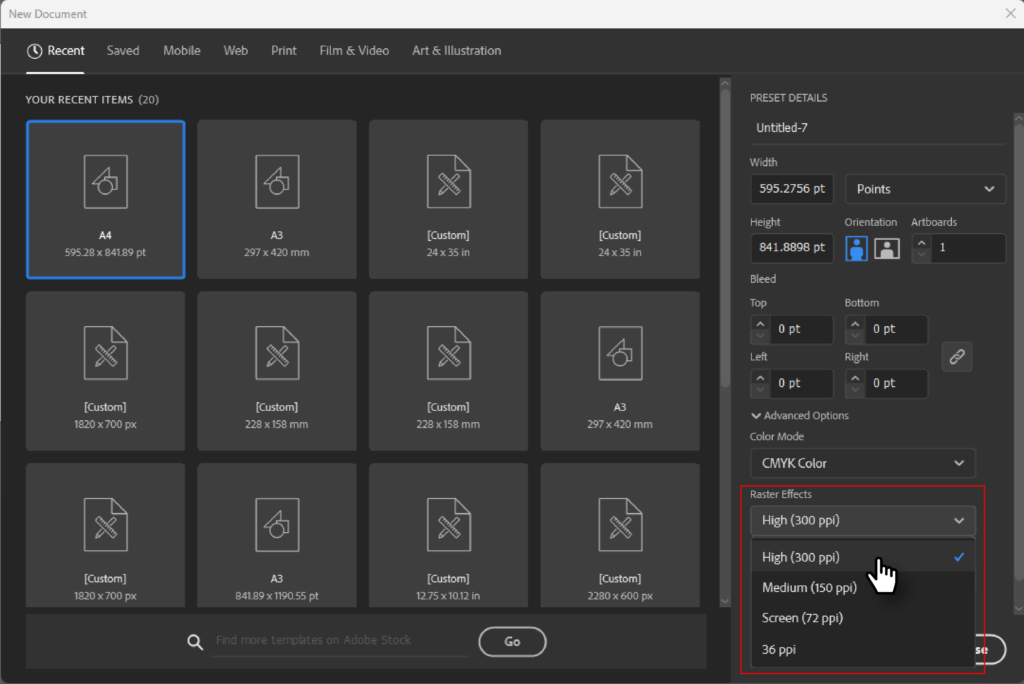Set landscape orientation
The height and width of the screenshot is (684, 1024).
point(886,248)
